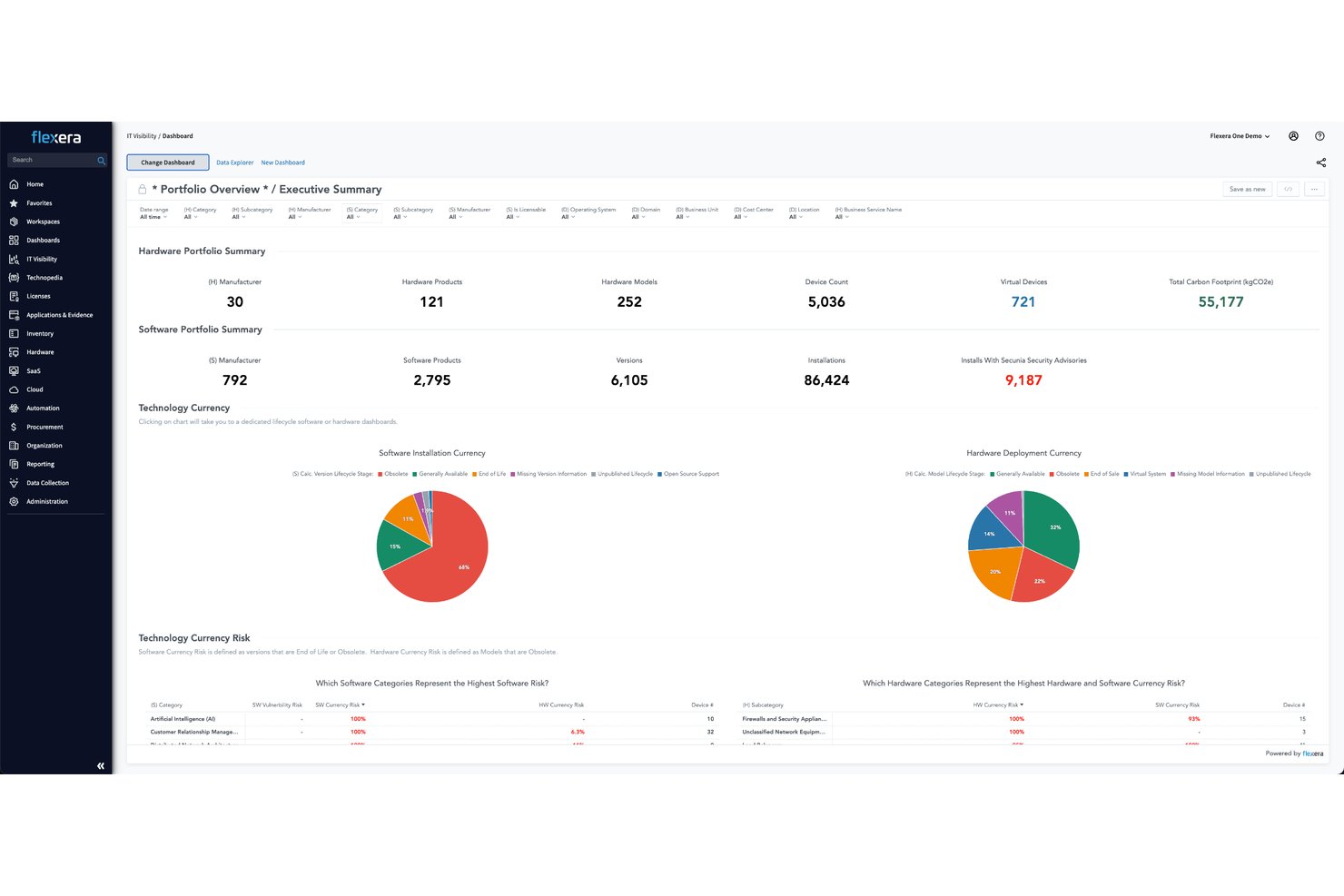Image resolution: width=1344 pixels, height=896 pixels.
Task: Toggle Missing Model Information legend item
Action: tap(1208, 474)
